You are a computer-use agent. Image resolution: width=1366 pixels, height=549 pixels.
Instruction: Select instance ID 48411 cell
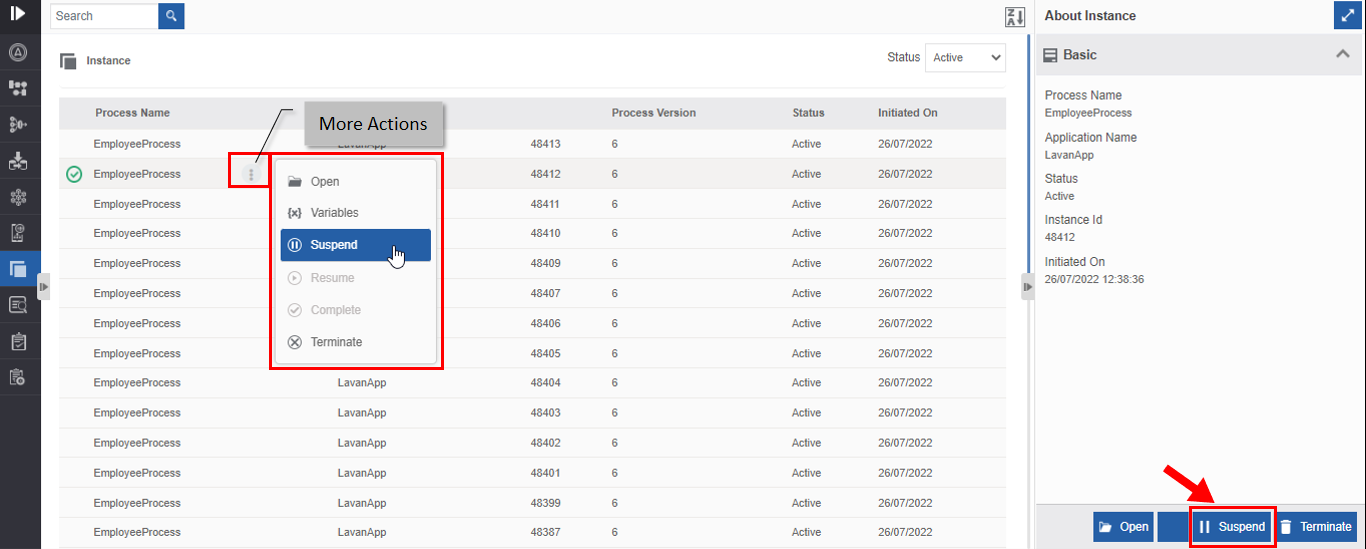click(546, 204)
